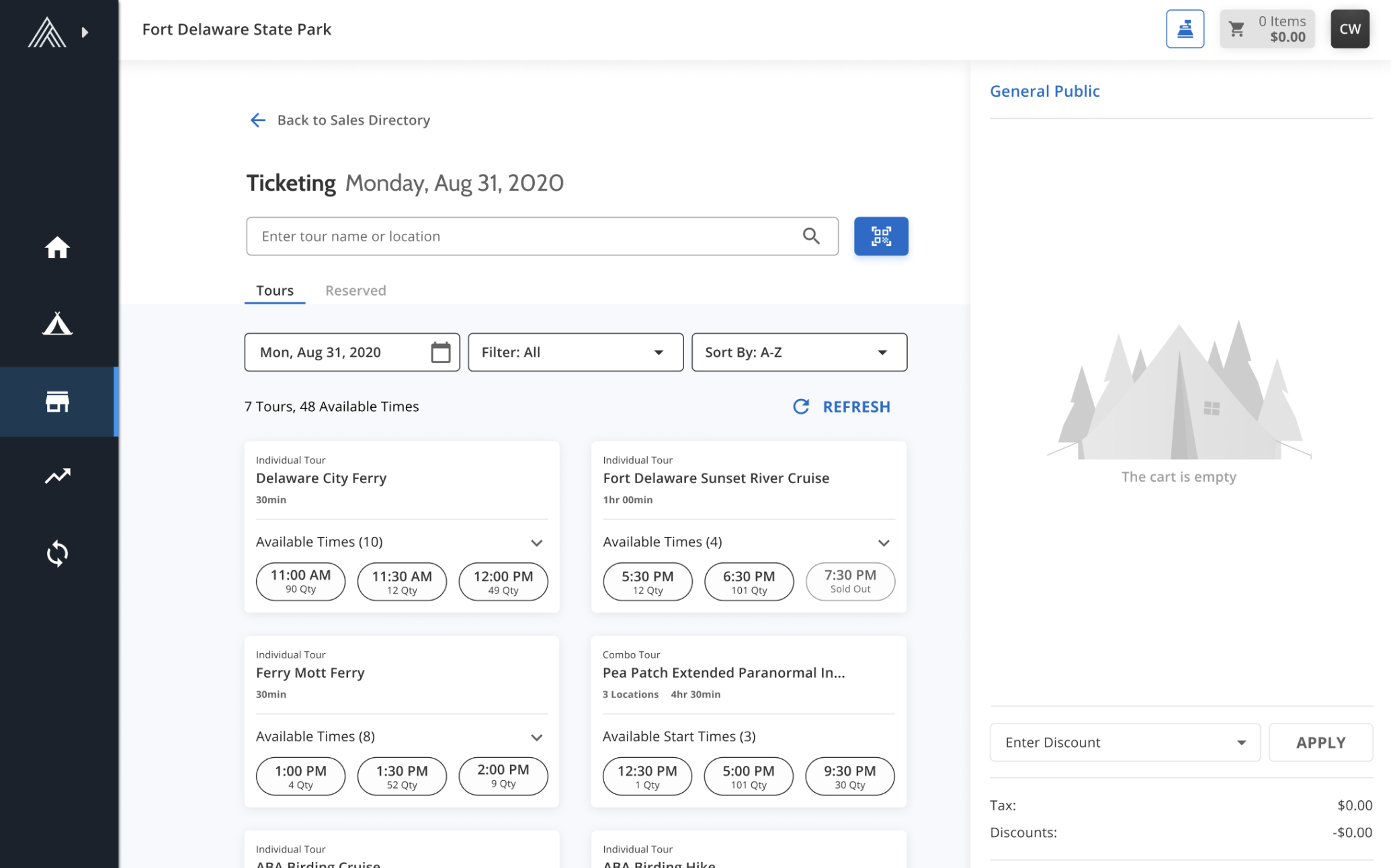Click the APPLY discount button
The width and height of the screenshot is (1391, 868).
(1320, 742)
